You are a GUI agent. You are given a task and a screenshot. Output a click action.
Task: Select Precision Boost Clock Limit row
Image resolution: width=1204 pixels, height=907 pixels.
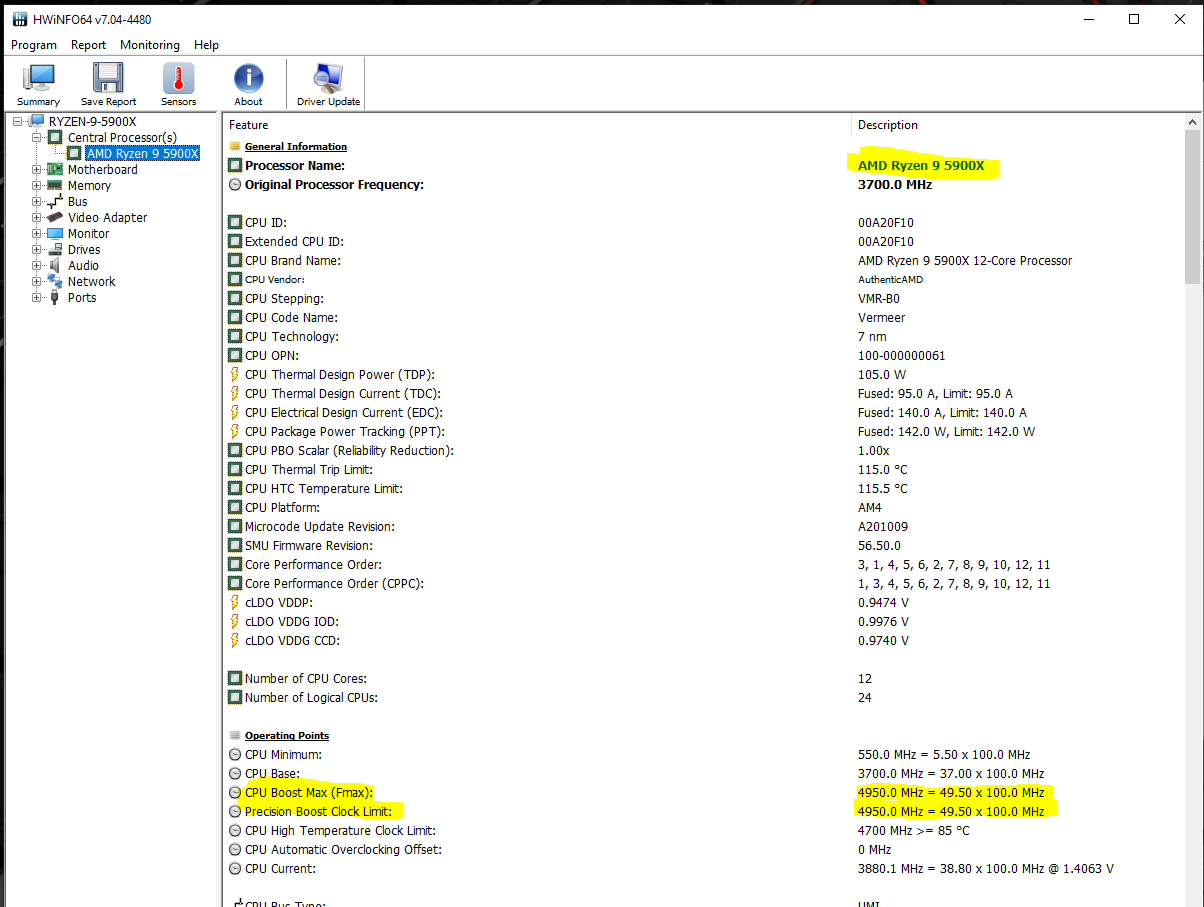click(x=704, y=811)
